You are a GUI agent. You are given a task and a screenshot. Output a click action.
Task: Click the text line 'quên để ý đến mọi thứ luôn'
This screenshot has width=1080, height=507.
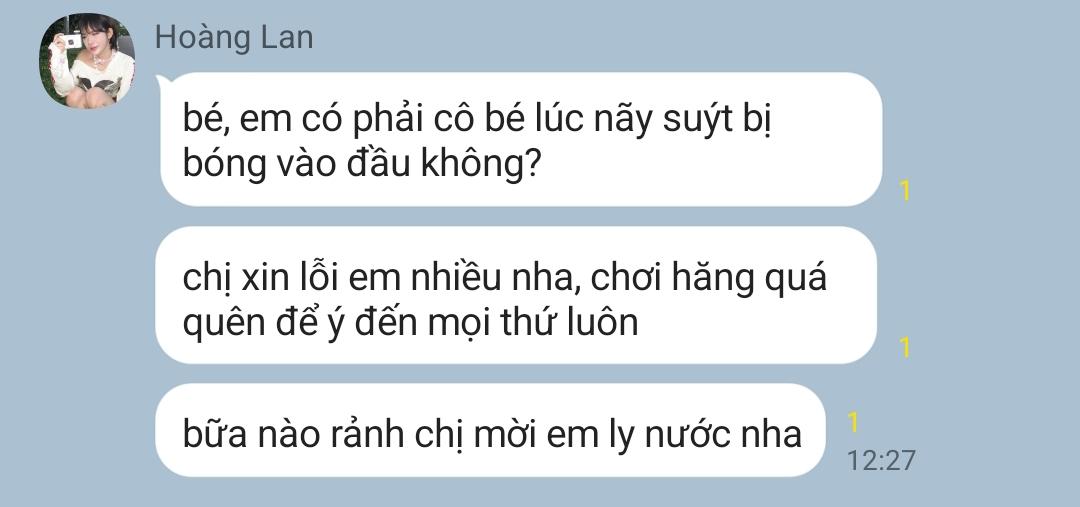click(x=411, y=322)
